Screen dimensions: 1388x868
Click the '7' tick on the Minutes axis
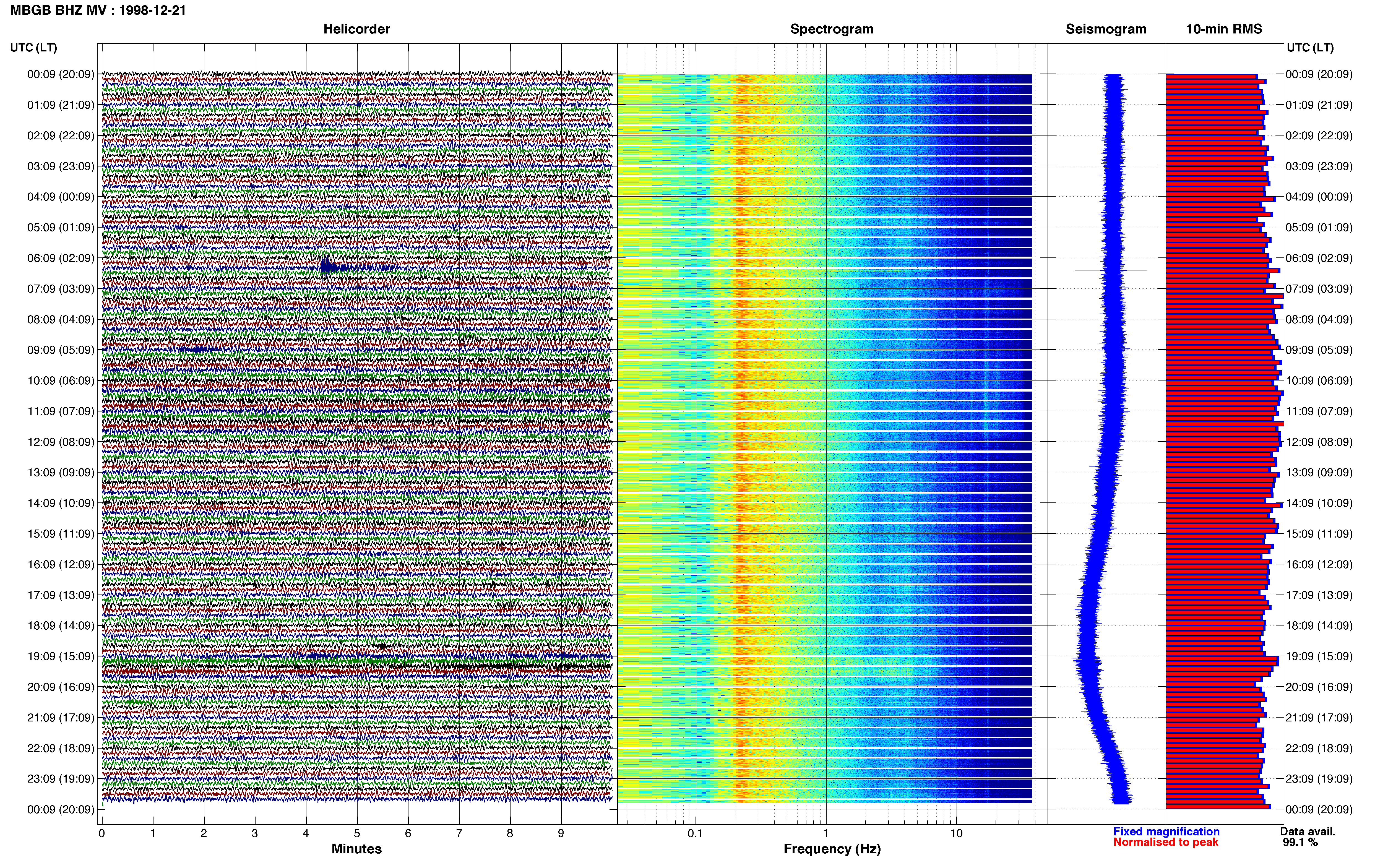point(459,833)
